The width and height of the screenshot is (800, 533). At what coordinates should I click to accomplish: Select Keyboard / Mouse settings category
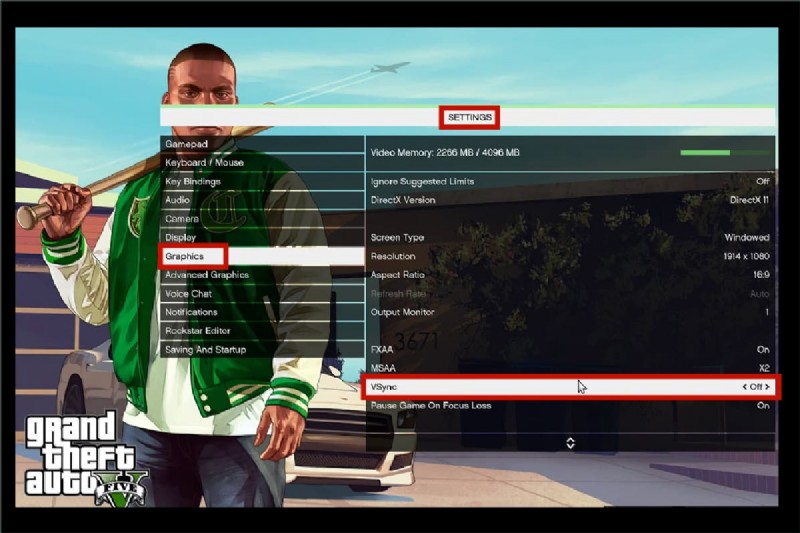(x=262, y=163)
